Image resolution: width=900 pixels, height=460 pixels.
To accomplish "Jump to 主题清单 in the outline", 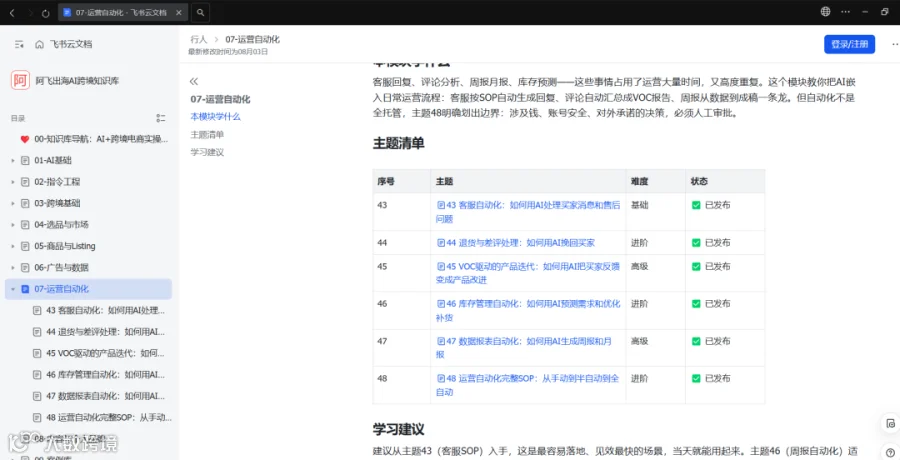I will (207, 134).
